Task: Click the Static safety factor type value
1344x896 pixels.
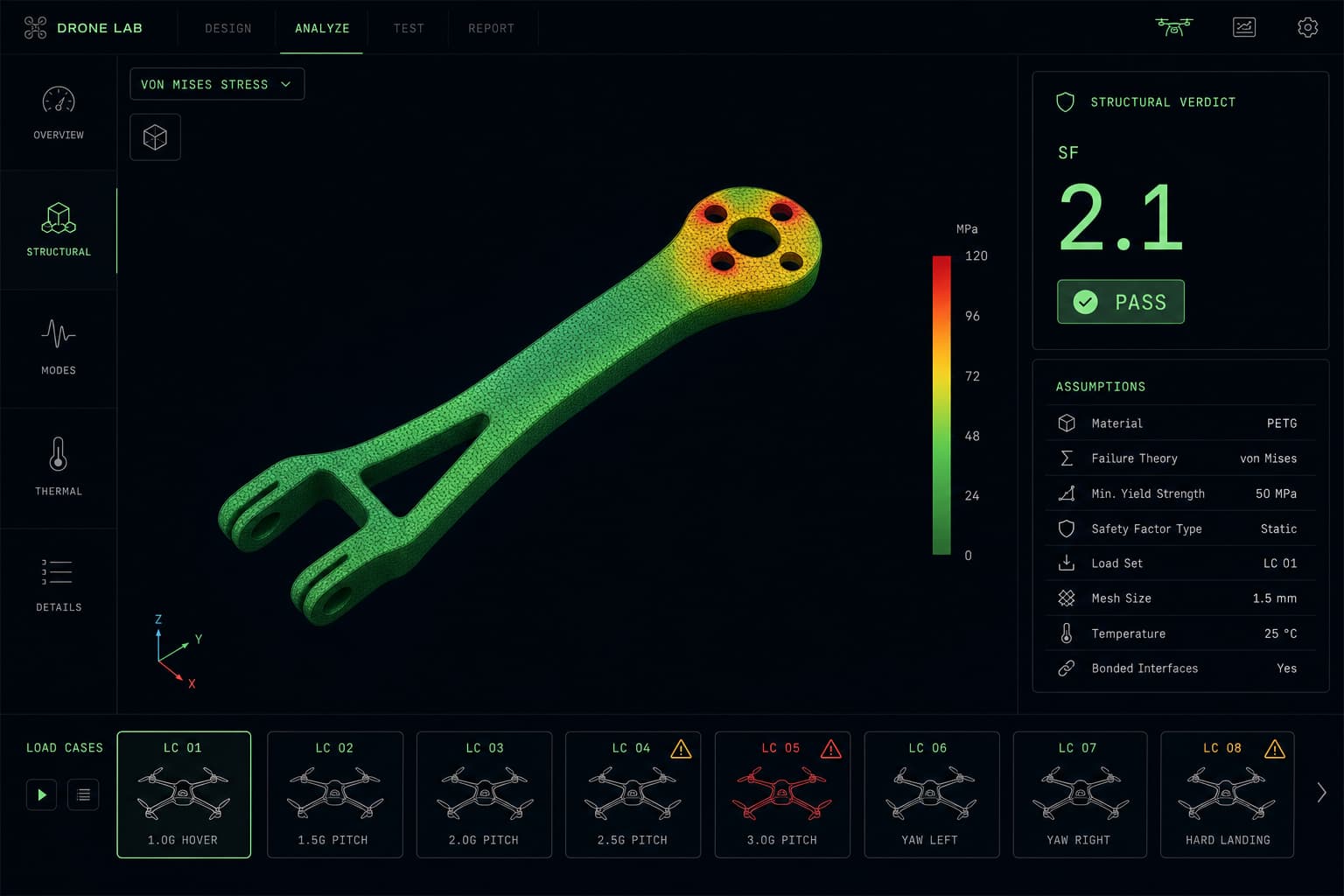Action: click(x=1278, y=528)
